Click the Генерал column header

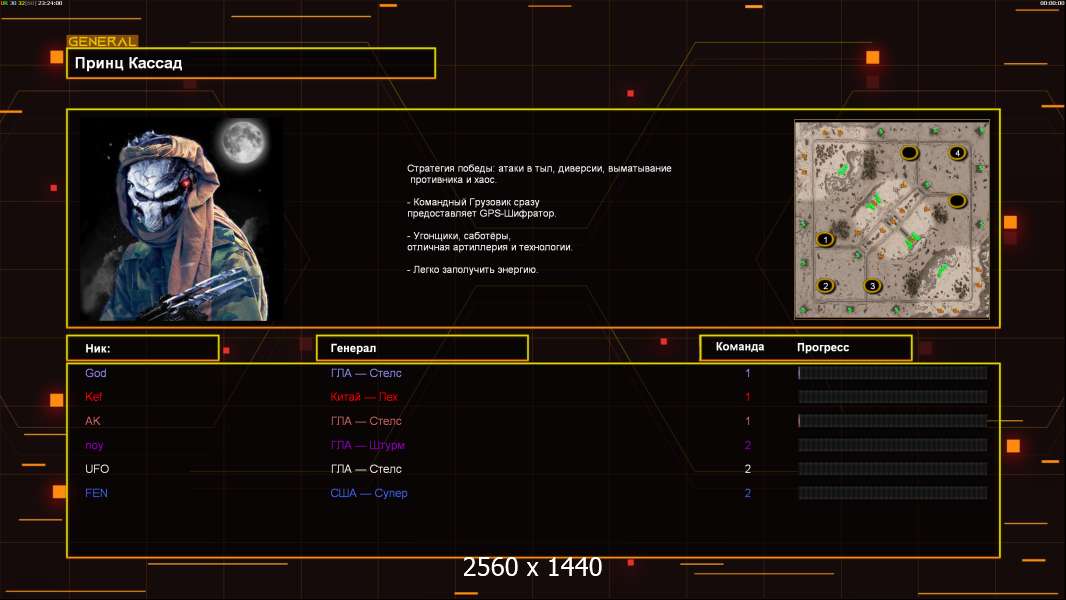[x=421, y=348]
